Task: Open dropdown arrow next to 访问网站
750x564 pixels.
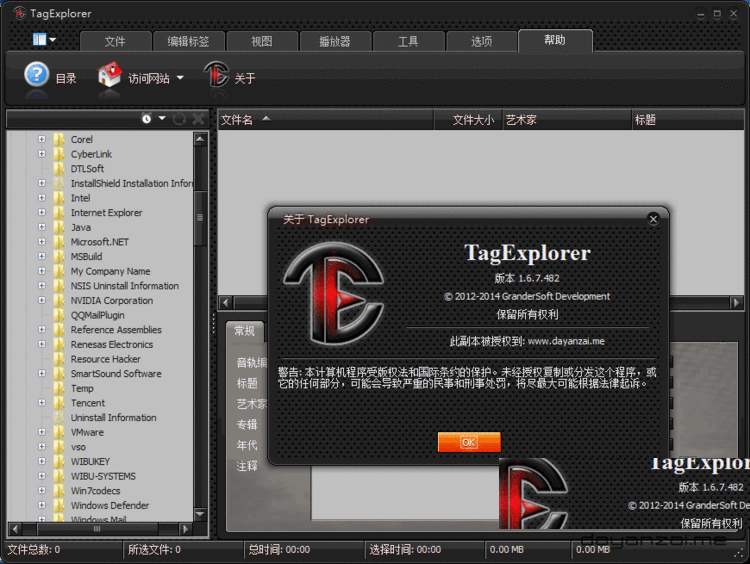Action: (180, 77)
